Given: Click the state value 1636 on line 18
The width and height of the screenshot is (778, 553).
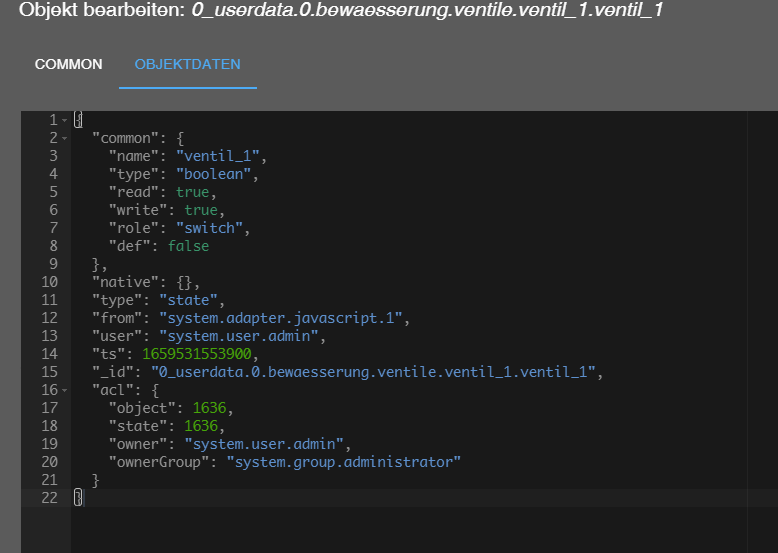Looking at the screenshot, I should 201,426.
